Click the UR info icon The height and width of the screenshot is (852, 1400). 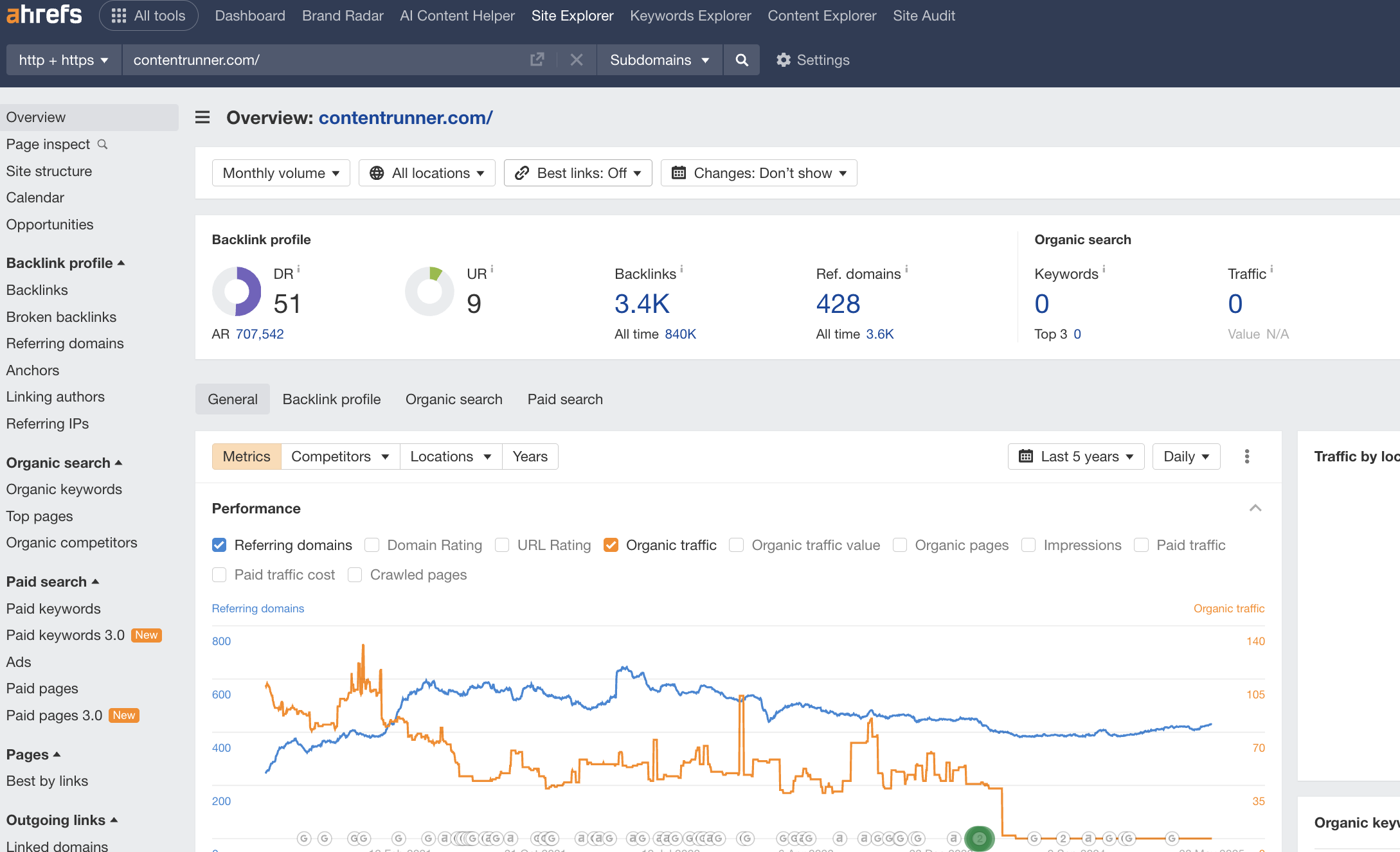click(492, 269)
